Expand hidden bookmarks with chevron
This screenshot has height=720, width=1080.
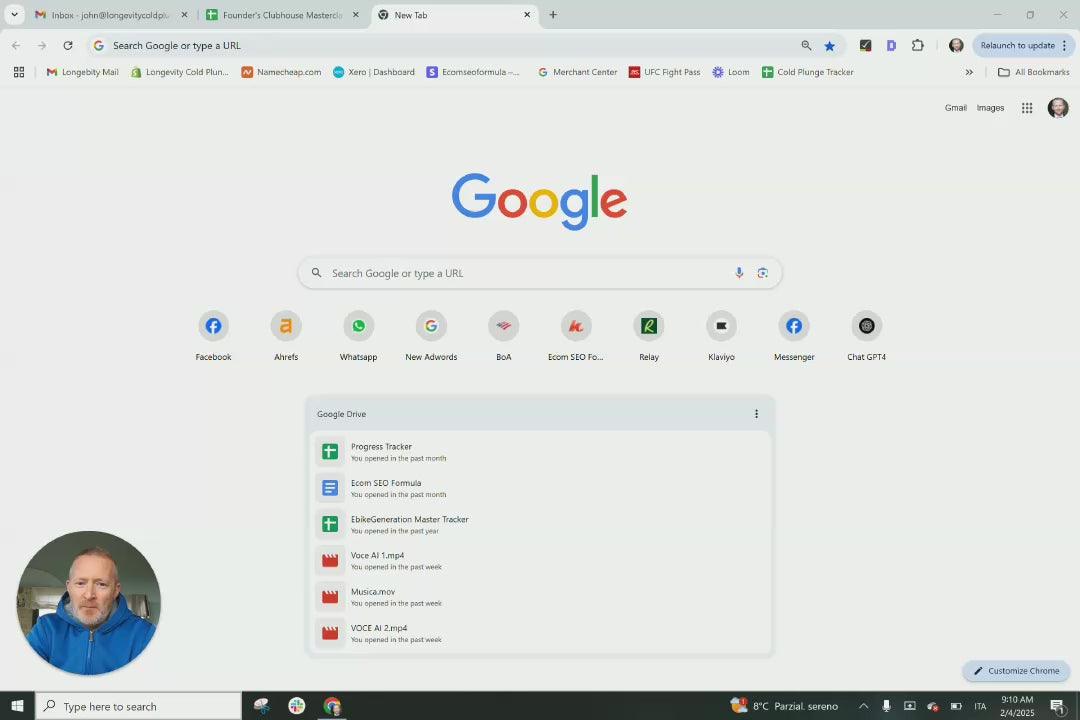click(x=968, y=72)
